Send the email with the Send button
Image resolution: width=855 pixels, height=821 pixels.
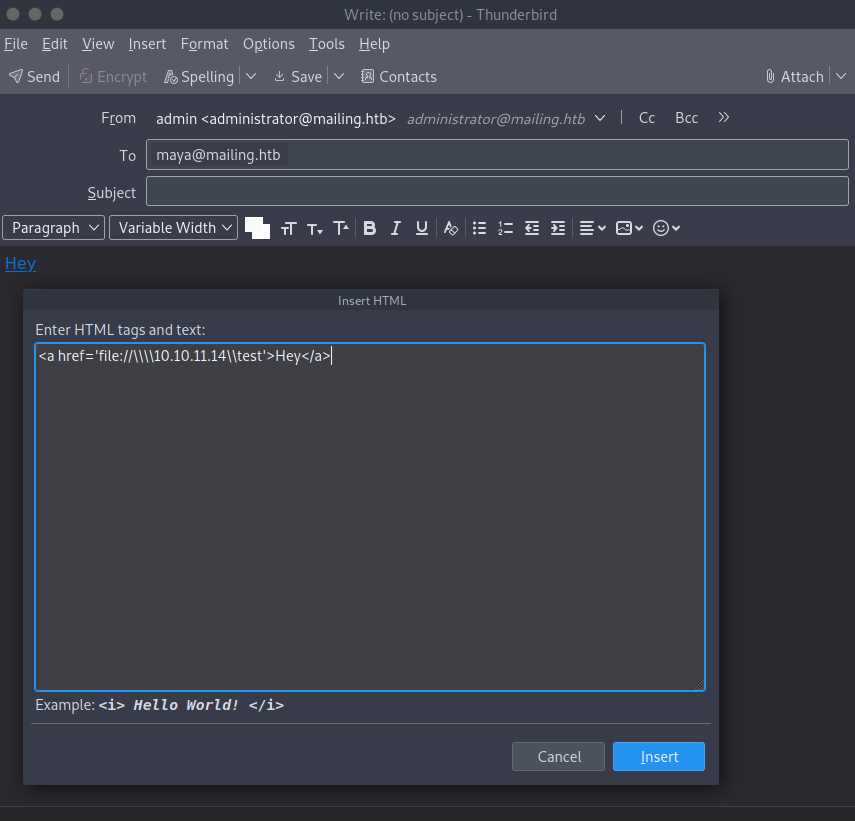[x=34, y=77]
